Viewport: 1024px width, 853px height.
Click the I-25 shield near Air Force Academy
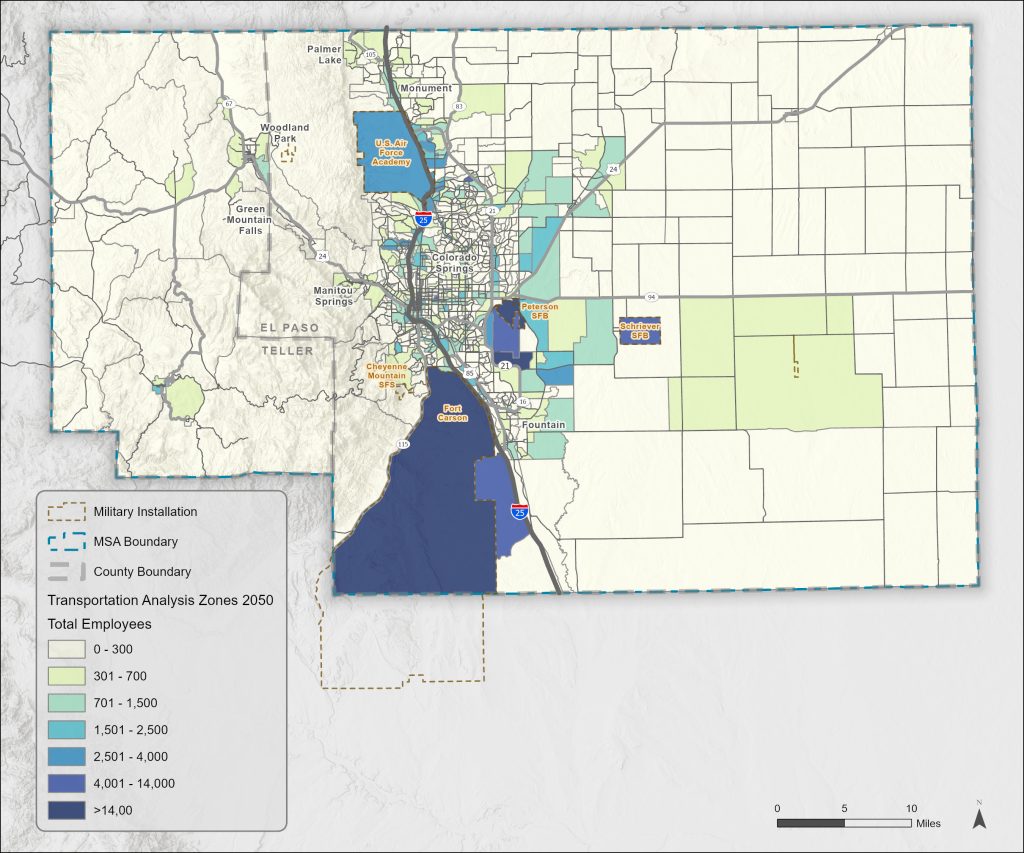[423, 219]
